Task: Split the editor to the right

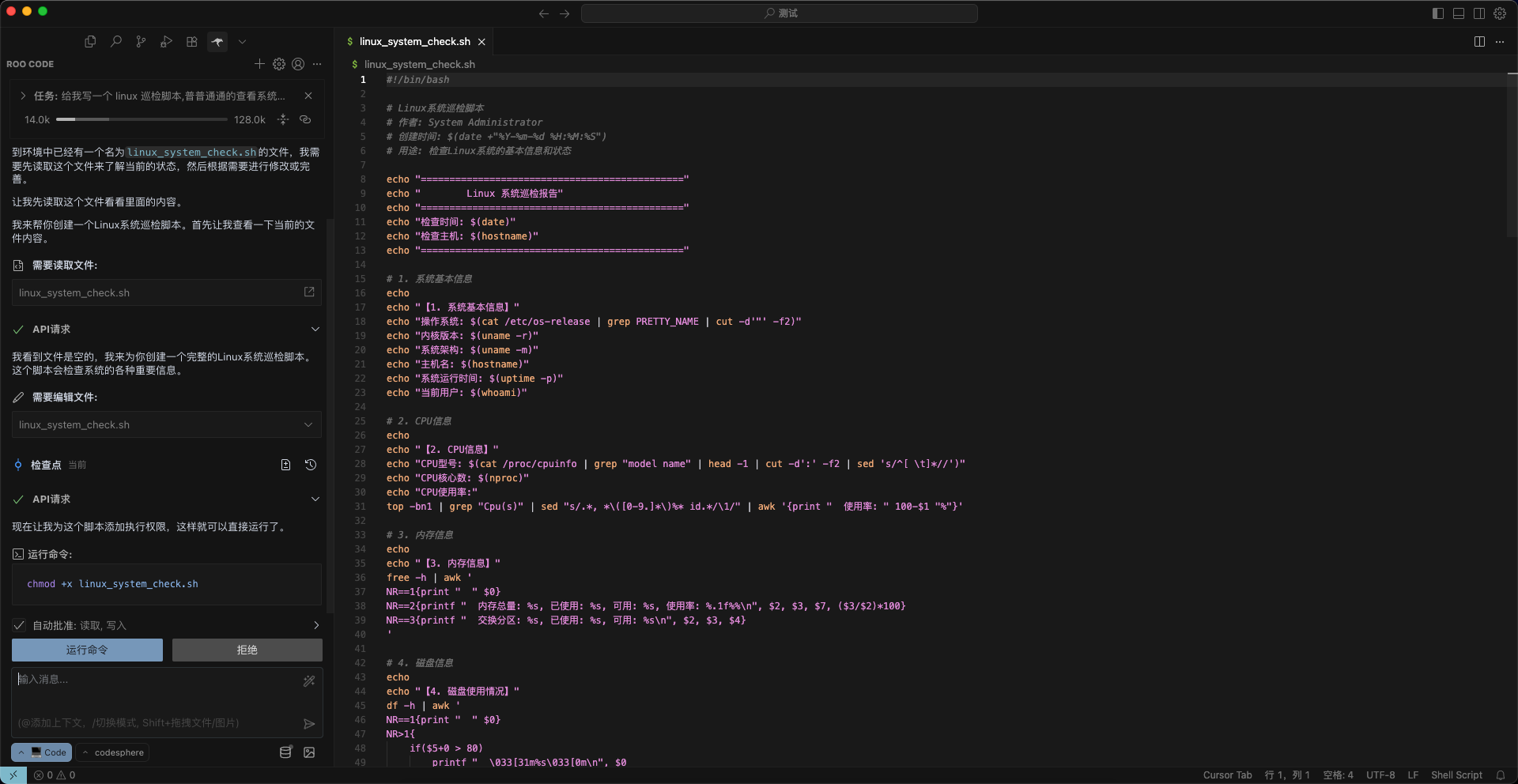Action: pos(1478,42)
